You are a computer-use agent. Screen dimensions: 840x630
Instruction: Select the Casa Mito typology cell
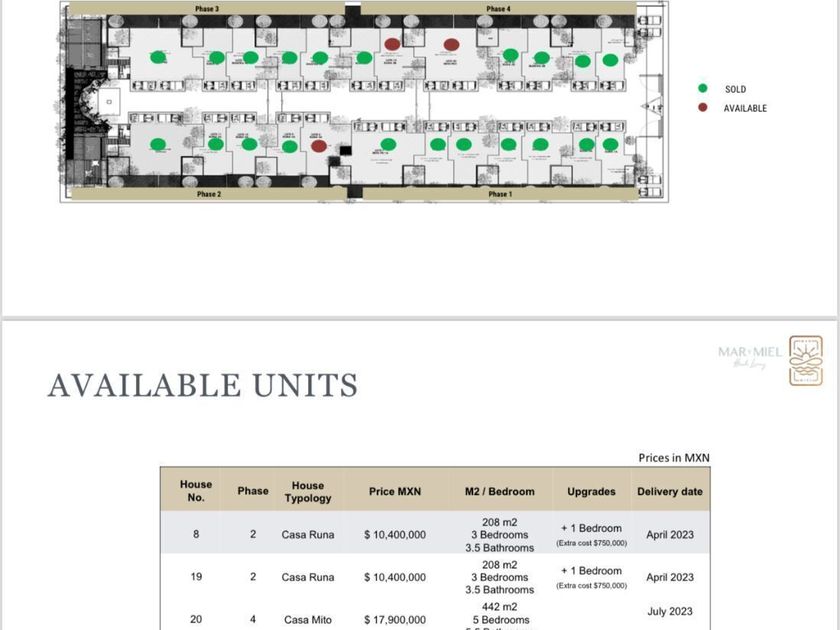pos(308,620)
